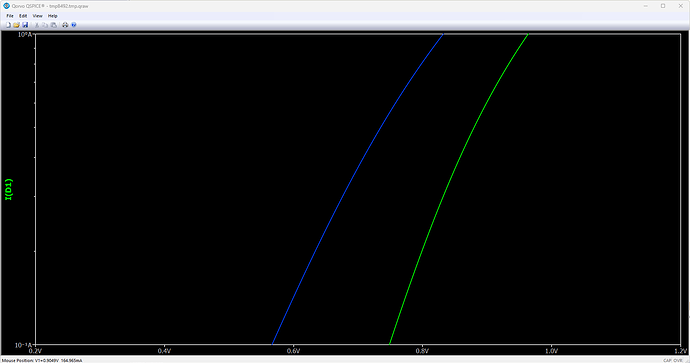This screenshot has width=690, height=363.
Task: Click the 0.2V axis label
Action: pos(35,351)
